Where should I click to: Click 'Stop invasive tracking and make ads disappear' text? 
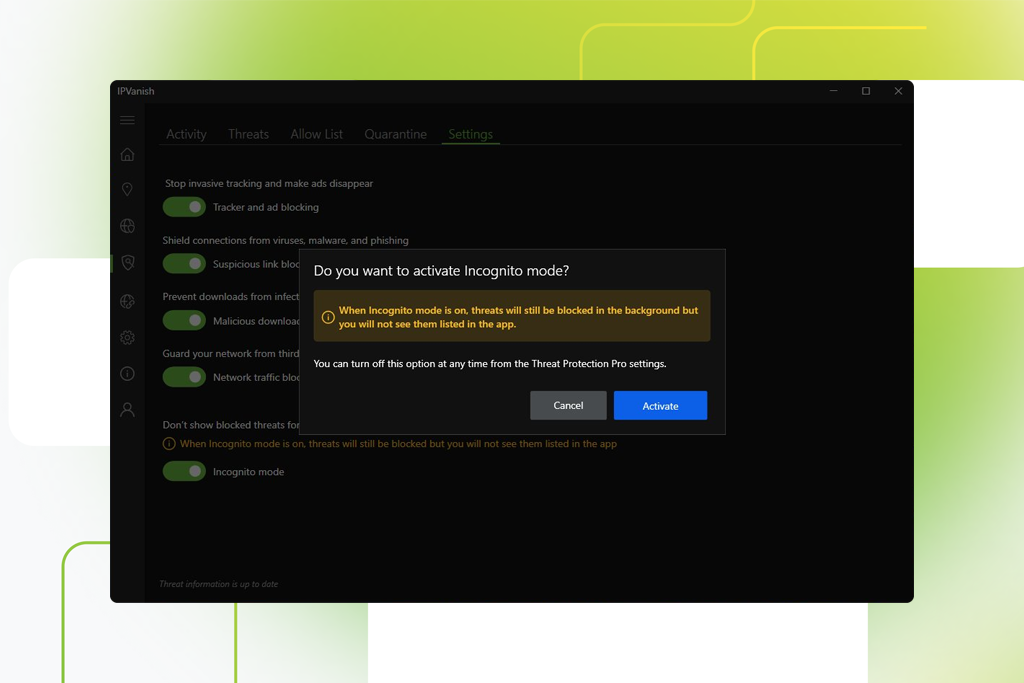(269, 183)
